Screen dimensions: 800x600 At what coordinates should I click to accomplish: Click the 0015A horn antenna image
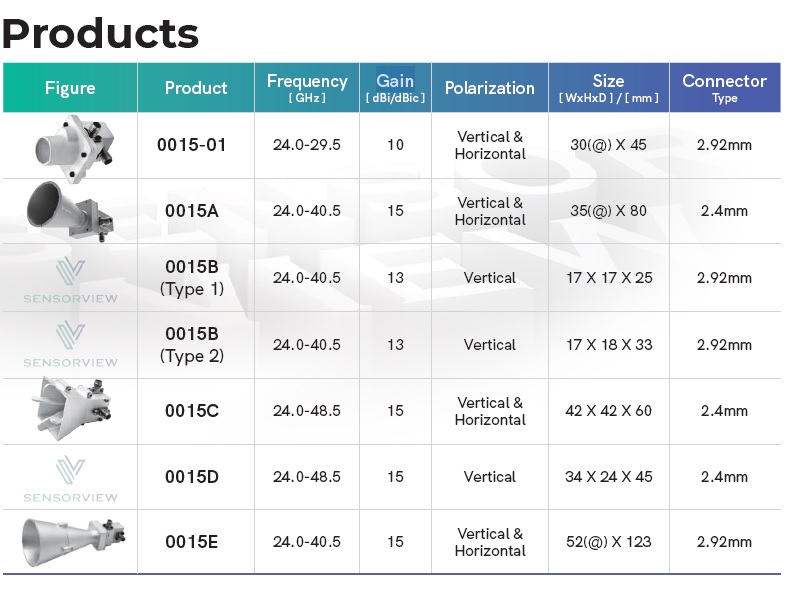pyautogui.click(x=68, y=211)
